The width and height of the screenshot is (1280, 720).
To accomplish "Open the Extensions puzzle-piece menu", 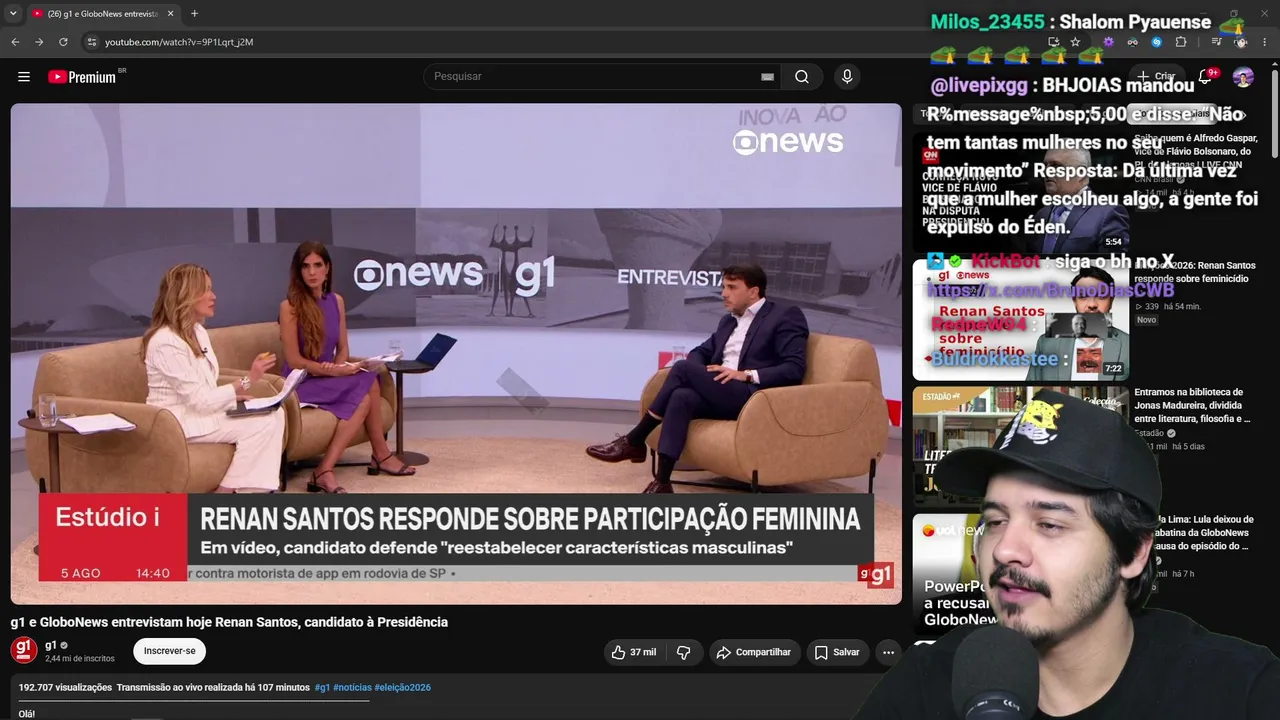I will (x=1181, y=42).
